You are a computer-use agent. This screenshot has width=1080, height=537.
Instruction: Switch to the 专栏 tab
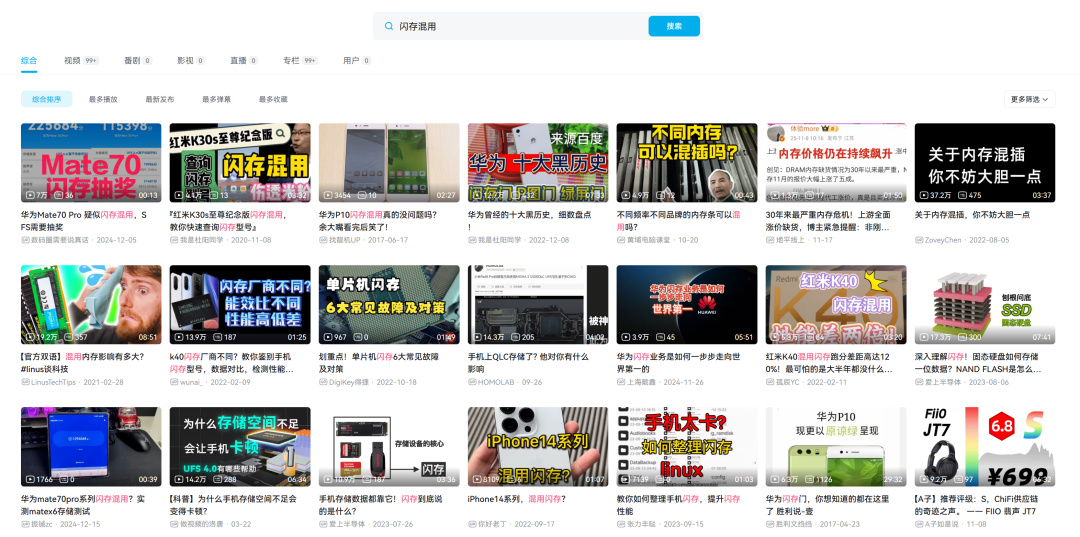pos(300,61)
